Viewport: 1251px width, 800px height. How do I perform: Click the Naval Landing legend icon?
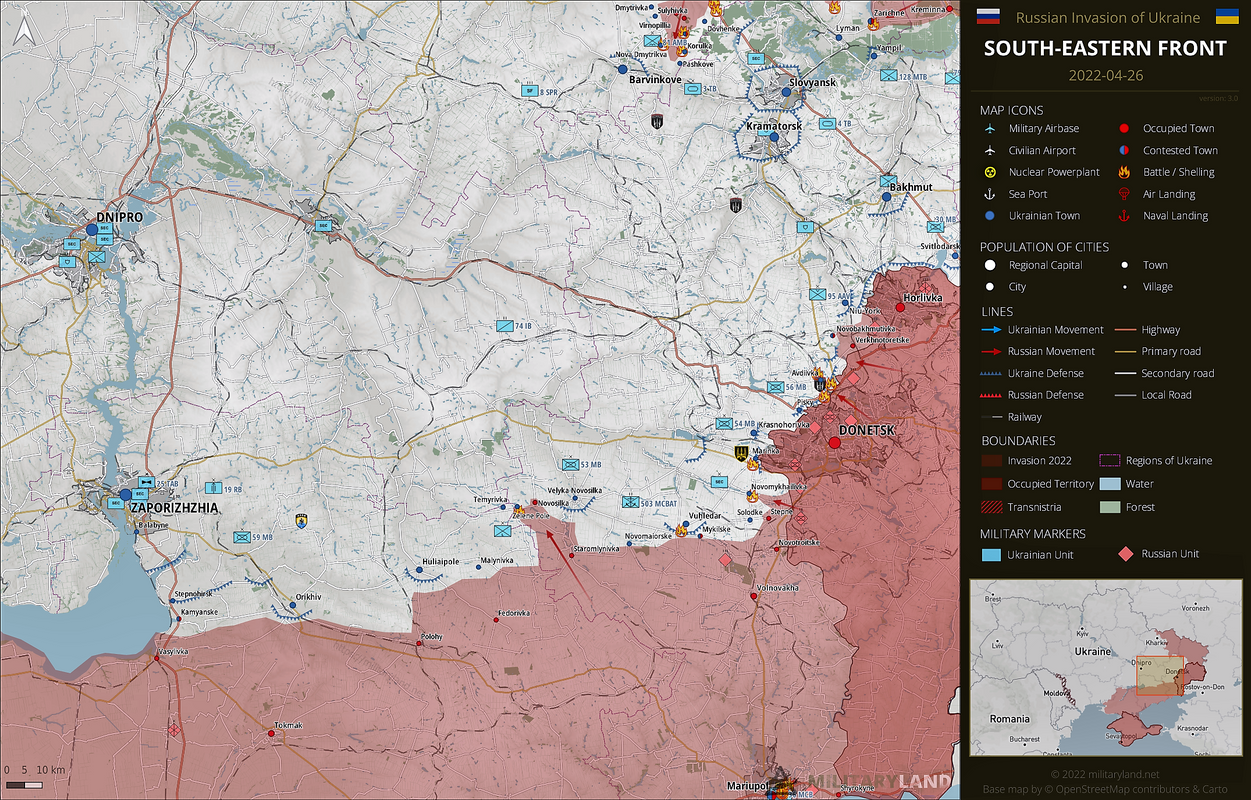[1124, 216]
